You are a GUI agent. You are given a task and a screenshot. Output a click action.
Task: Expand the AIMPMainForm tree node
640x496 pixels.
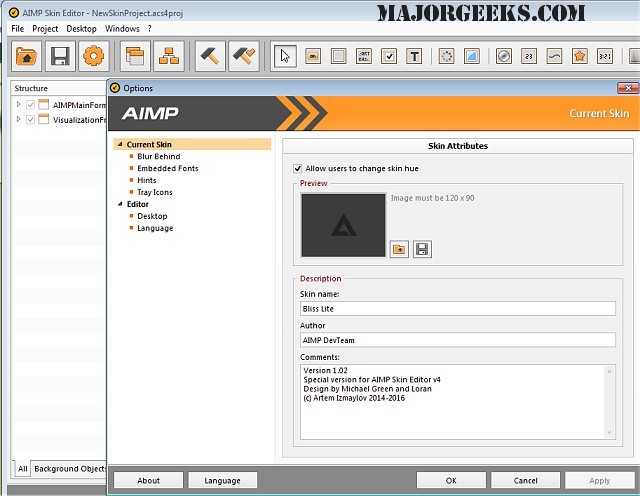tap(18, 104)
